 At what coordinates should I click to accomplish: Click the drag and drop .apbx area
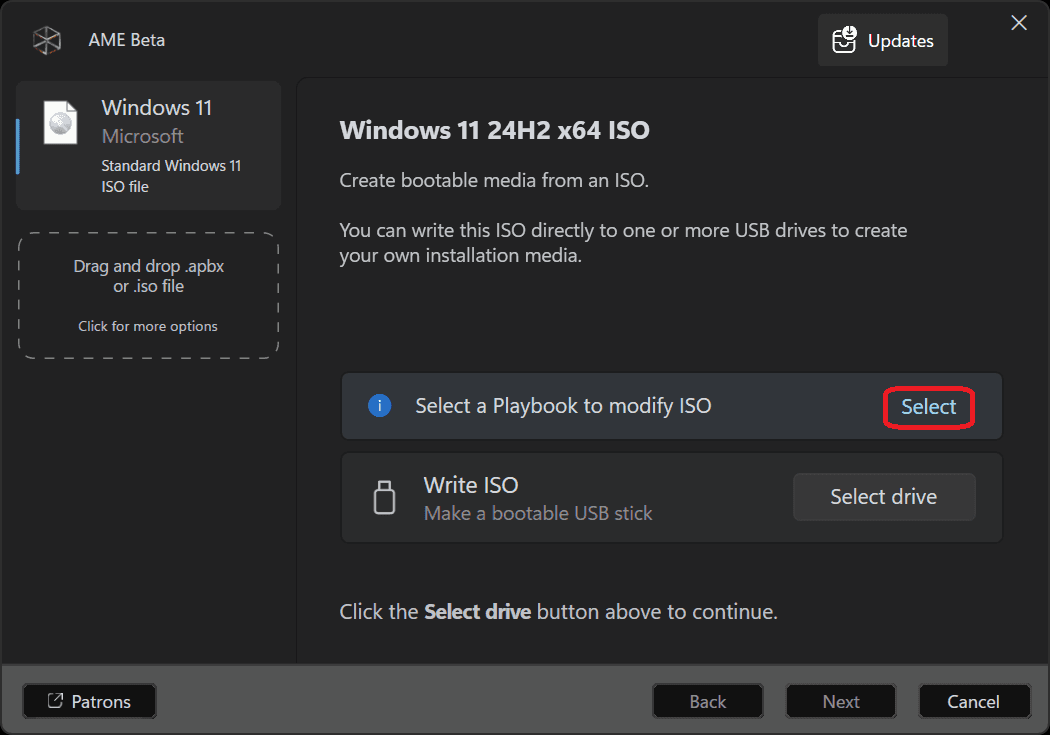click(x=148, y=277)
